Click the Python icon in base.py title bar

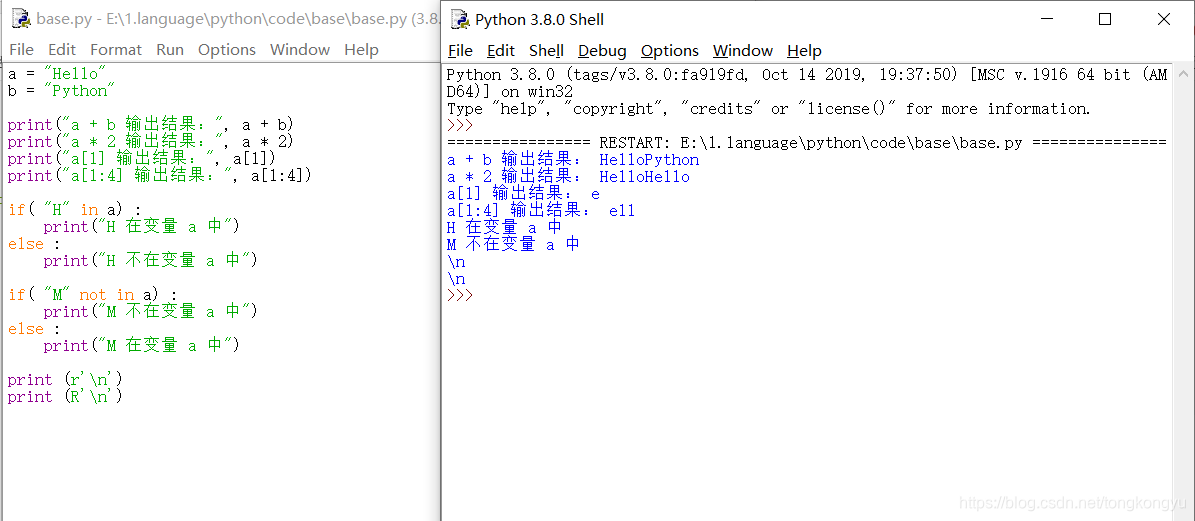(x=21, y=19)
